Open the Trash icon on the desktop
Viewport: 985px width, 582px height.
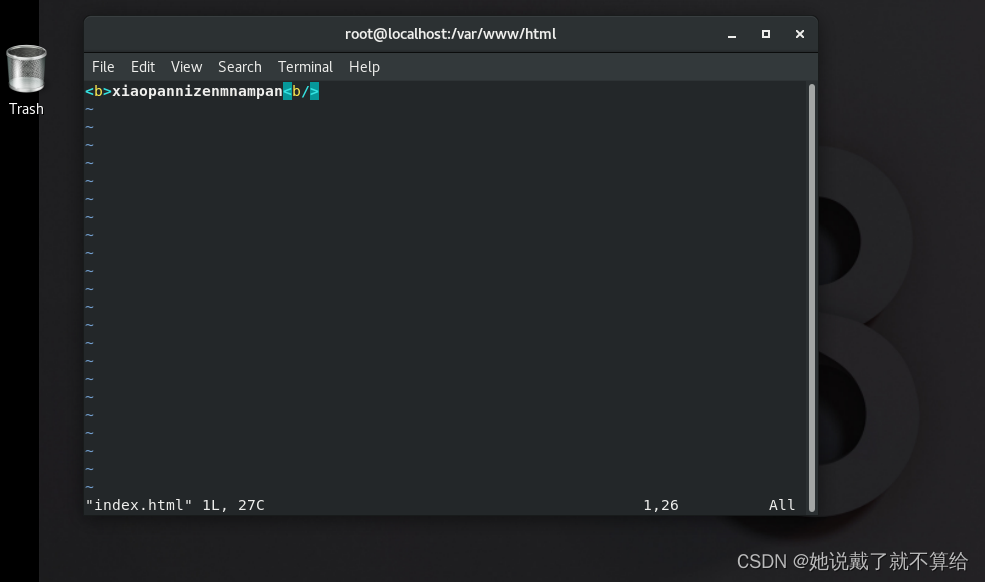[x=26, y=70]
